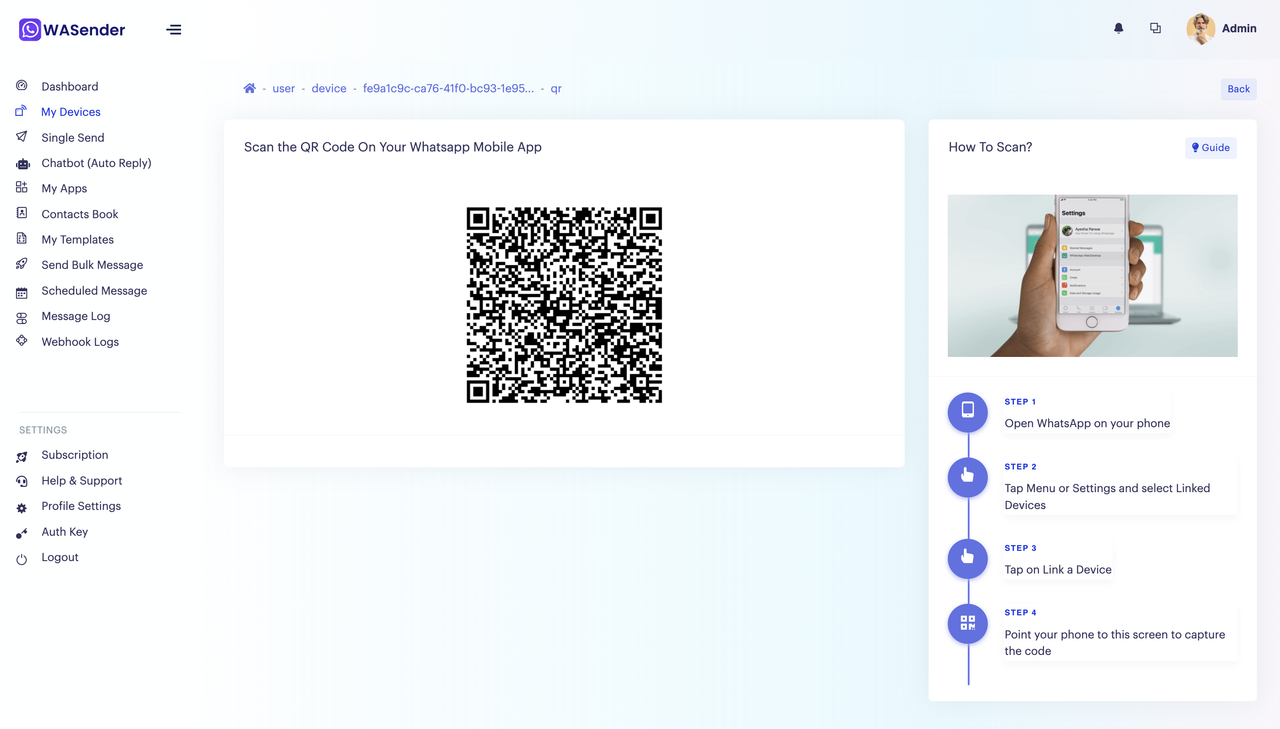1280x729 pixels.
Task: Open Help & Support page
Action: pyautogui.click(x=82, y=481)
